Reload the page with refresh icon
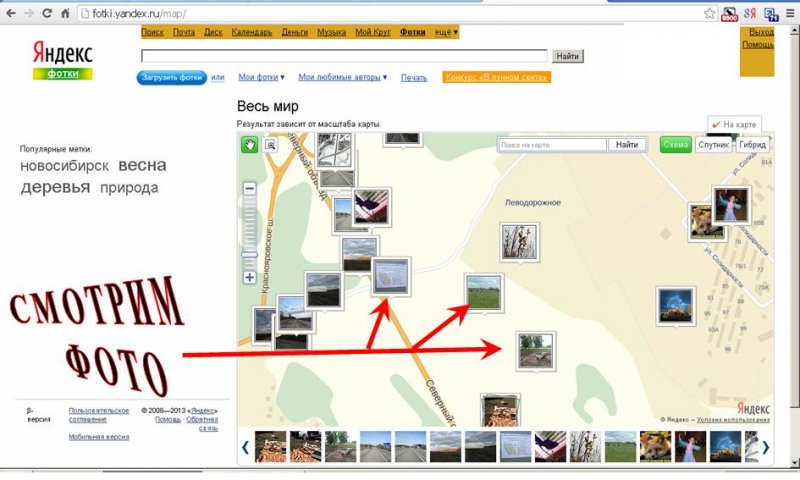800x480 pixels. click(x=47, y=14)
